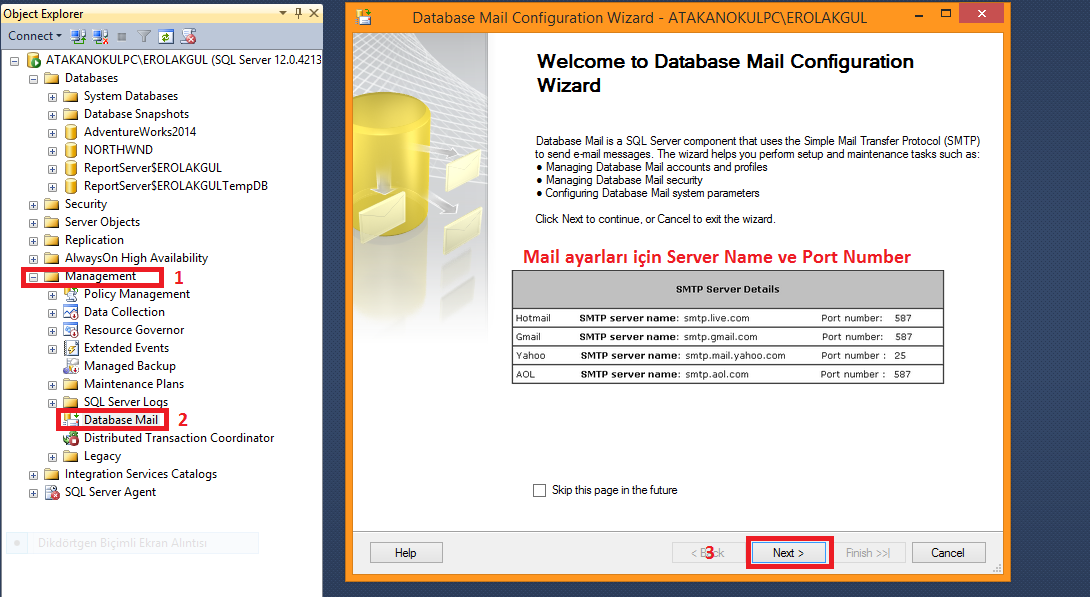Click the Cancel button in wizard
The height and width of the screenshot is (597, 1090).
click(x=947, y=553)
